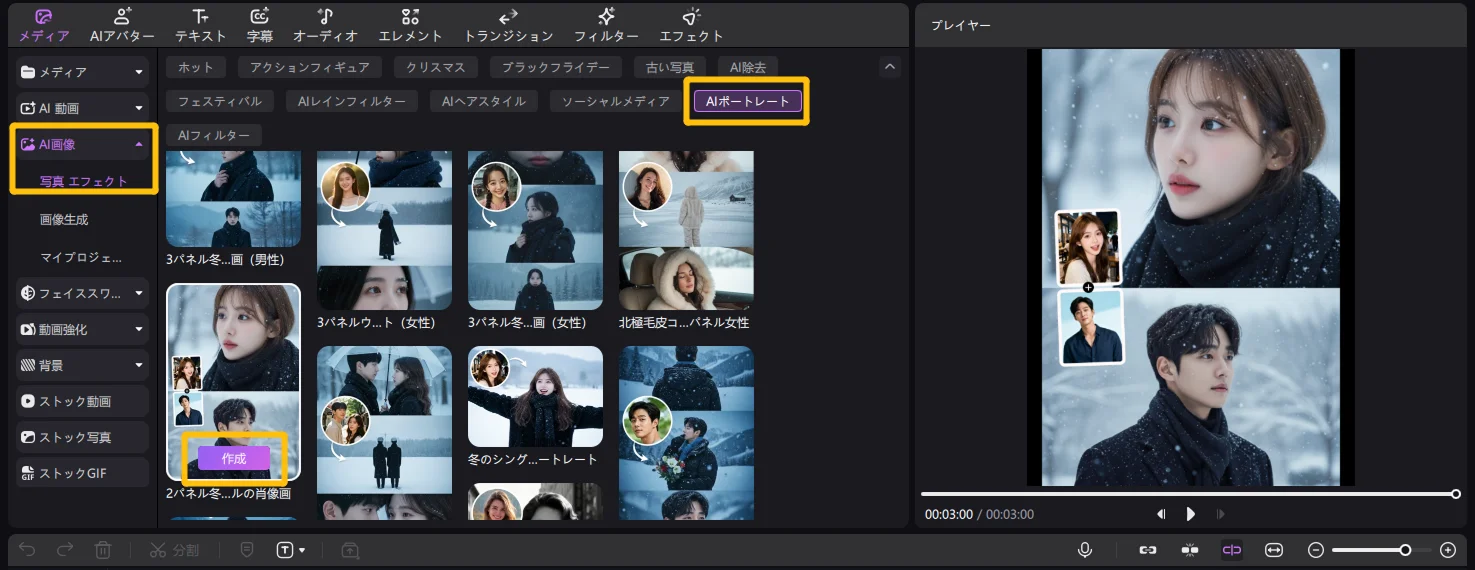Collapse the AI画像 sidebar section
Image resolution: width=1475 pixels, height=570 pixels.
[x=82, y=144]
